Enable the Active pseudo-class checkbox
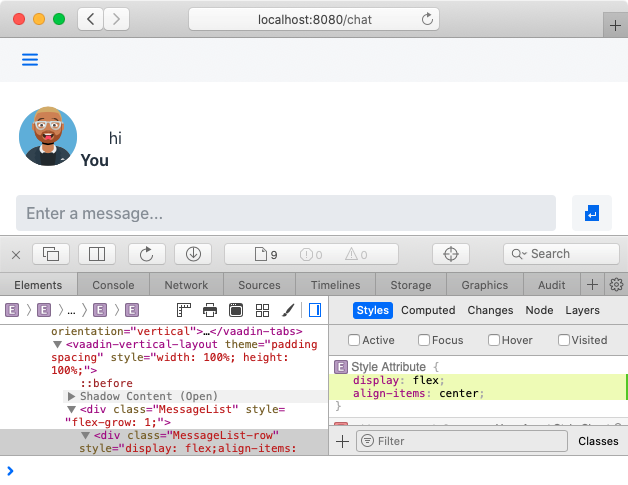The image size is (628, 485). tap(354, 340)
